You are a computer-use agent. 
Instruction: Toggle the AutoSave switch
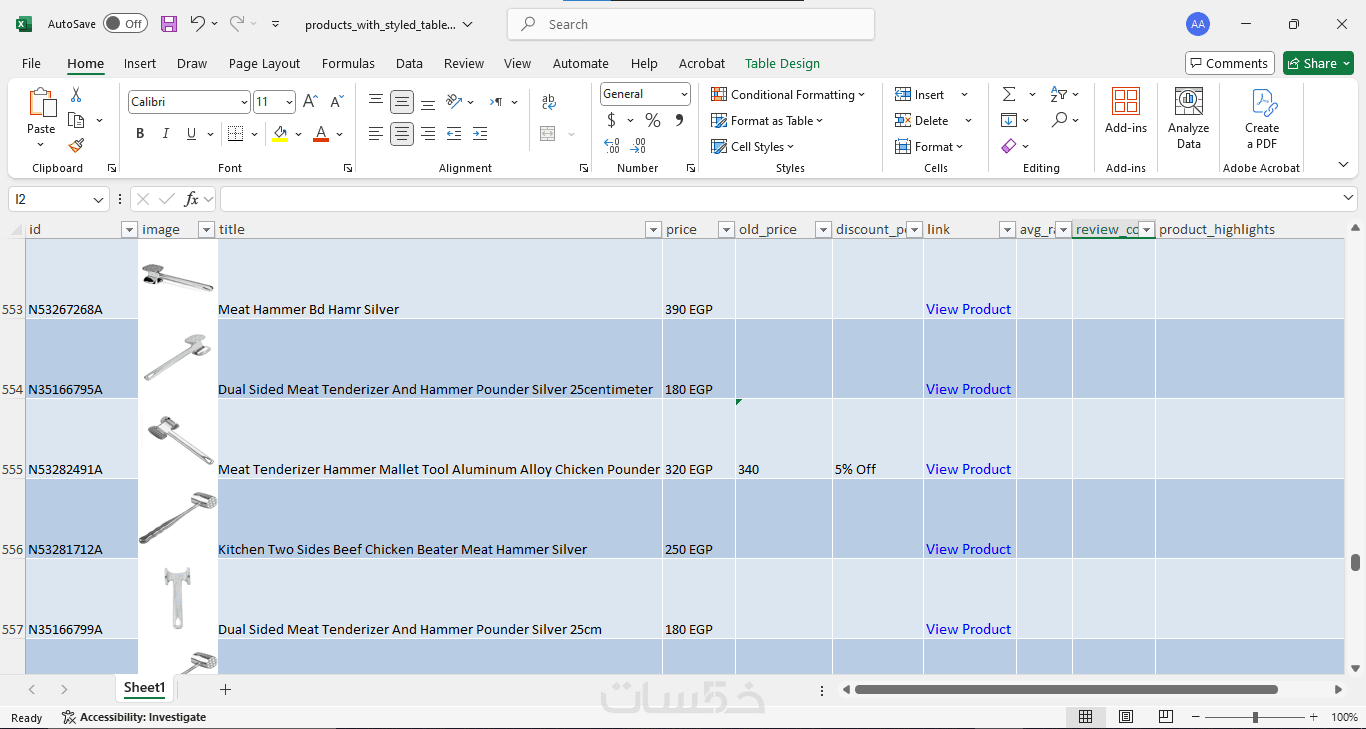pyautogui.click(x=125, y=24)
